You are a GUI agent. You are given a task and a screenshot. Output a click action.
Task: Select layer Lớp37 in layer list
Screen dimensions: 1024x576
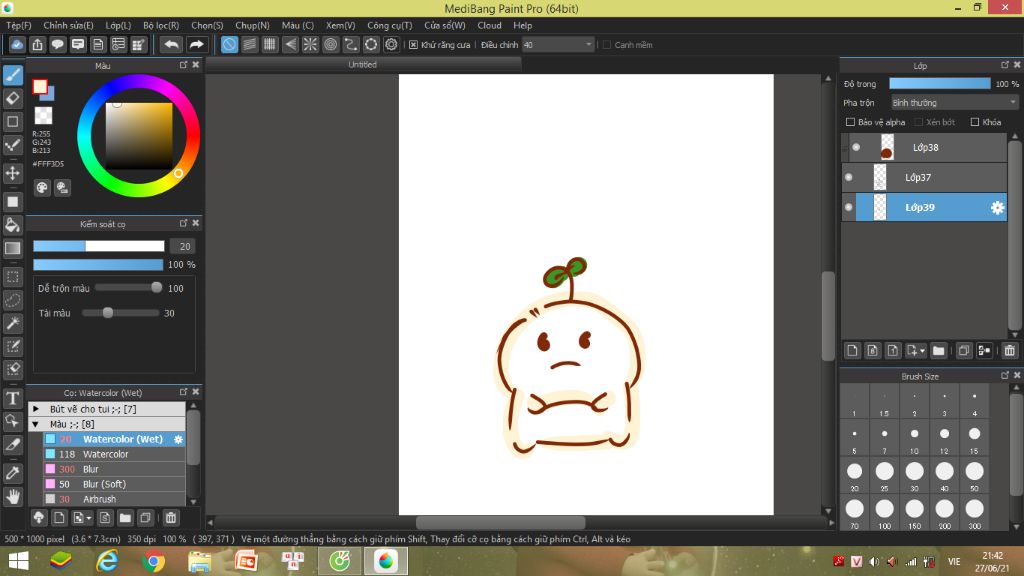[924, 178]
